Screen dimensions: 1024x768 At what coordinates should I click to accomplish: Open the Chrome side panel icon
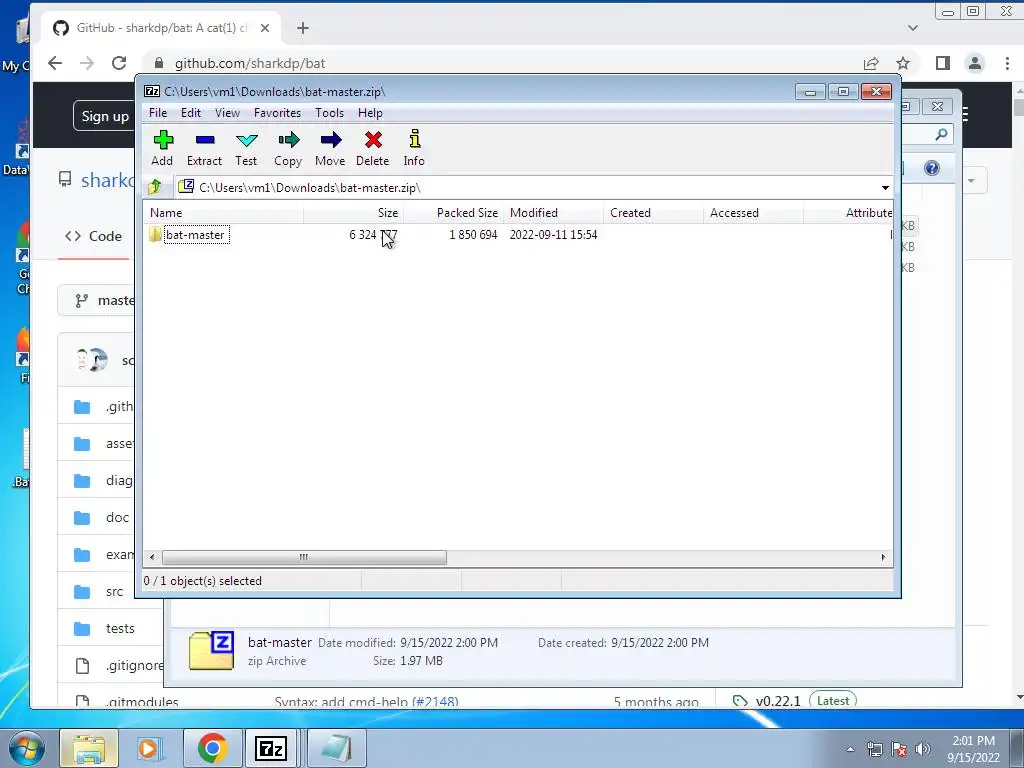942,63
